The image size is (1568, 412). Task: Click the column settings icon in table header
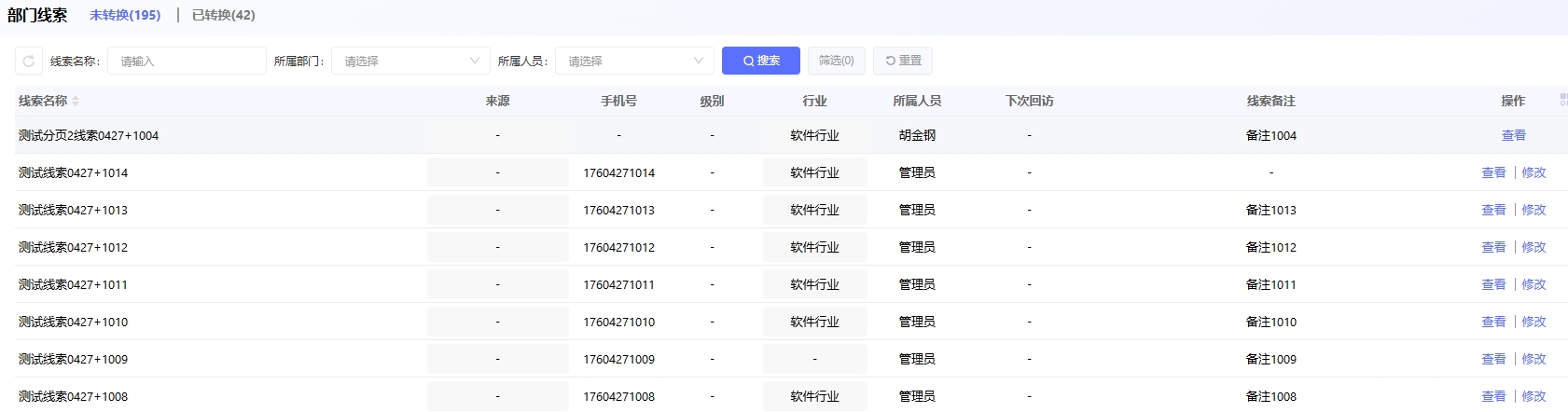[1562, 100]
